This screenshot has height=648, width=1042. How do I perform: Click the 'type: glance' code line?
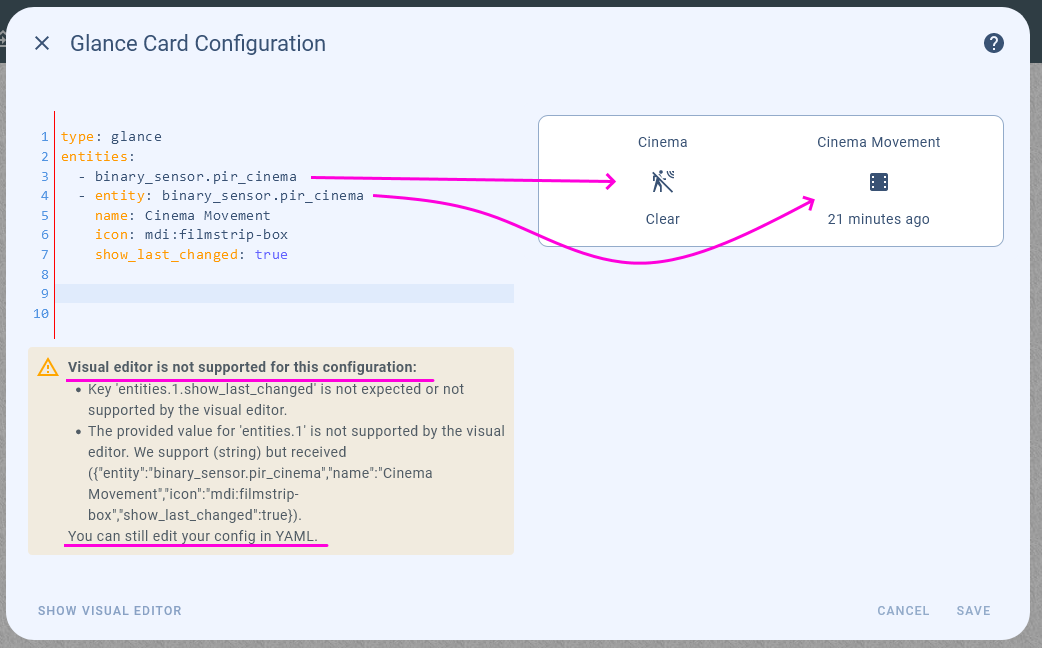111,137
